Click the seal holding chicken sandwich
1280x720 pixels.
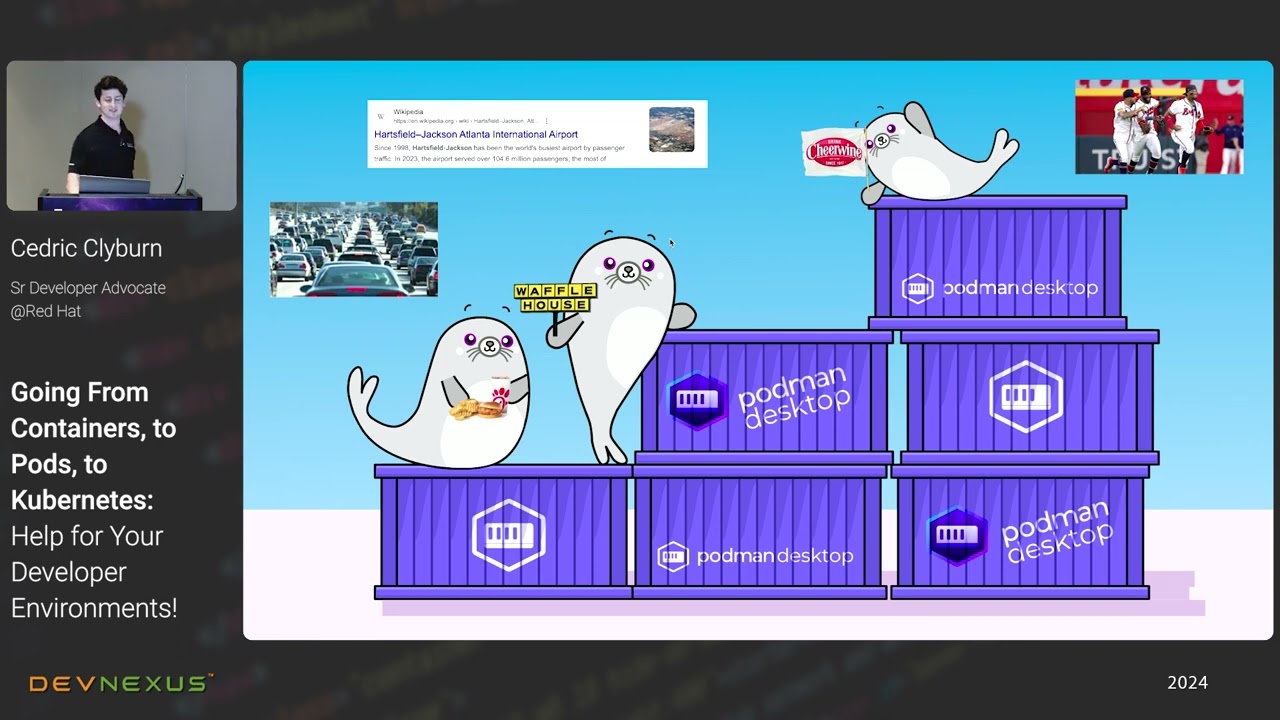[440, 392]
